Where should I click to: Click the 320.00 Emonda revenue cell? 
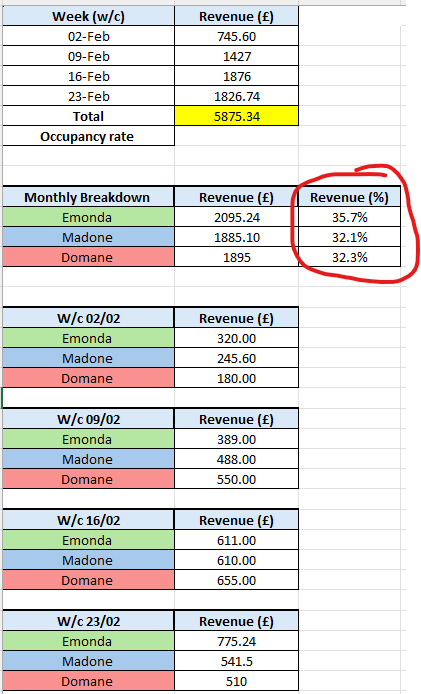(236, 338)
